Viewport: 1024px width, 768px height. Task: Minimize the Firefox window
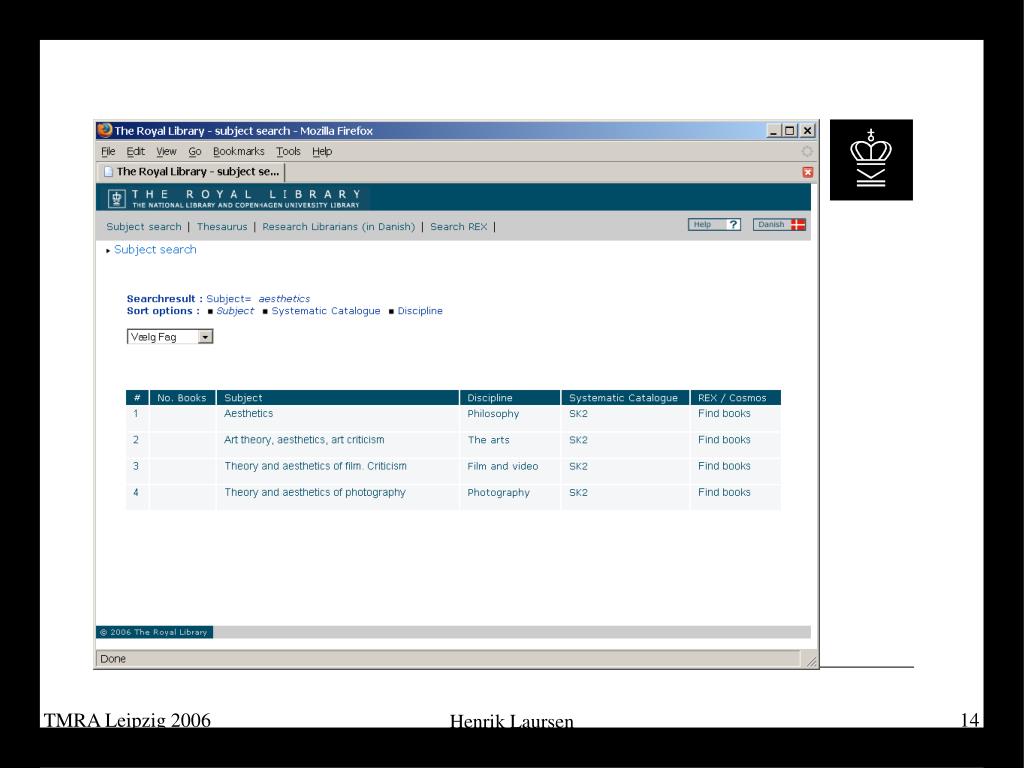click(774, 131)
